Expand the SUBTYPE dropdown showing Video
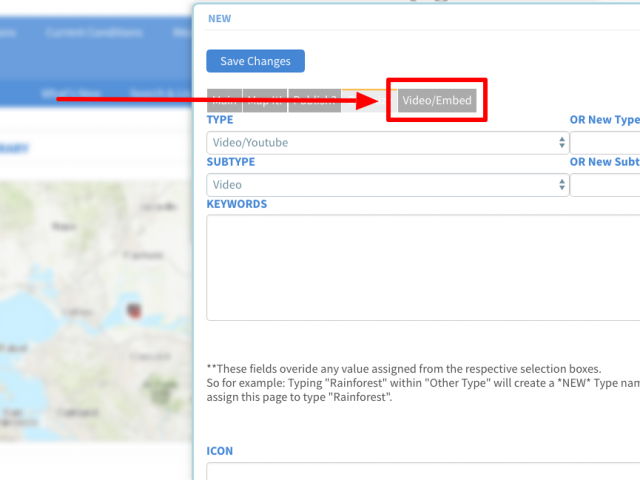This screenshot has height=480, width=640. (387, 185)
